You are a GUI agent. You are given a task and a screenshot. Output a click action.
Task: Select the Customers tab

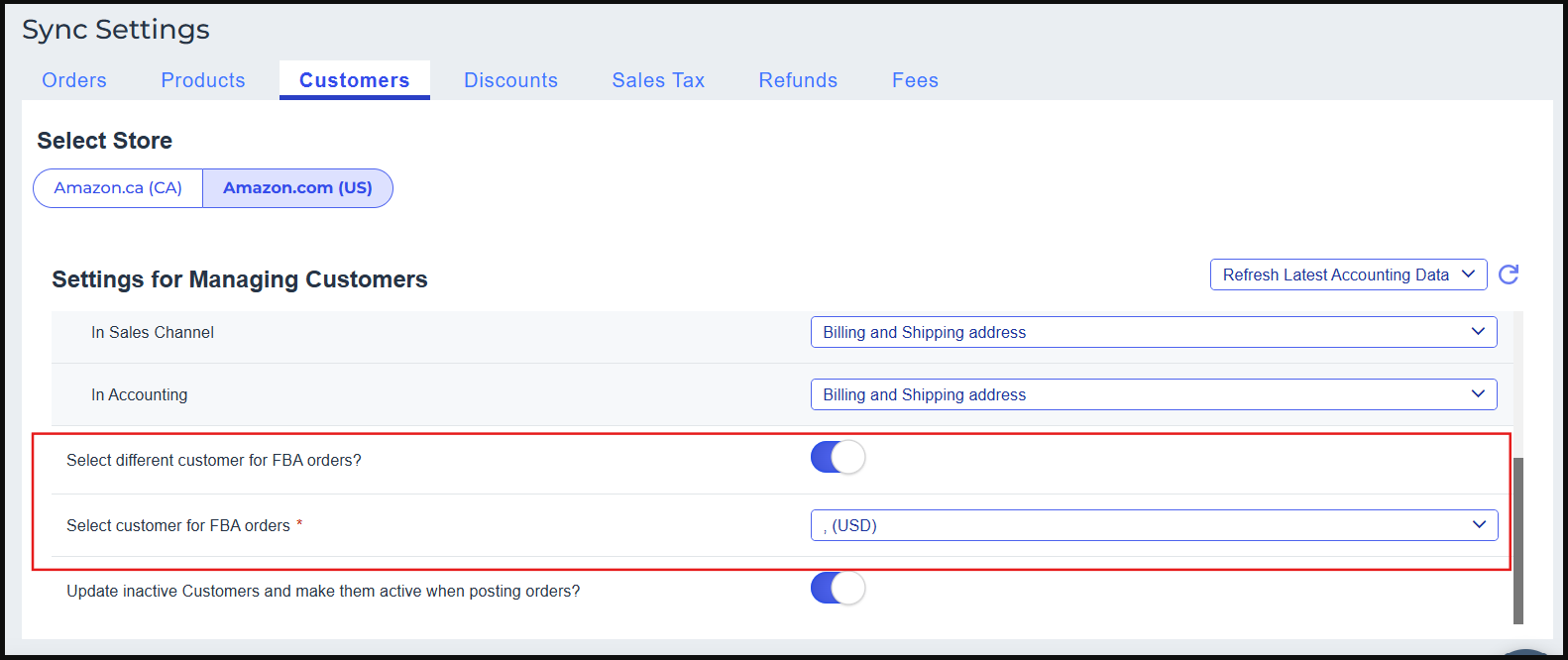coord(355,80)
